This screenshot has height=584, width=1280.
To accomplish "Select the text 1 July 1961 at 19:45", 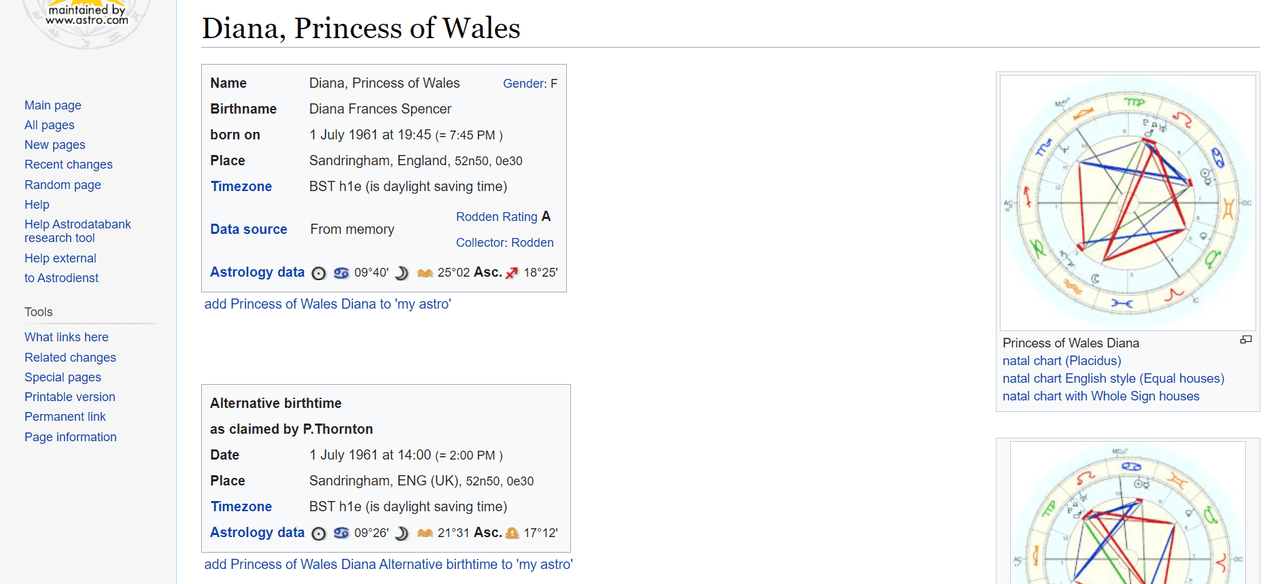I will click(x=370, y=135).
